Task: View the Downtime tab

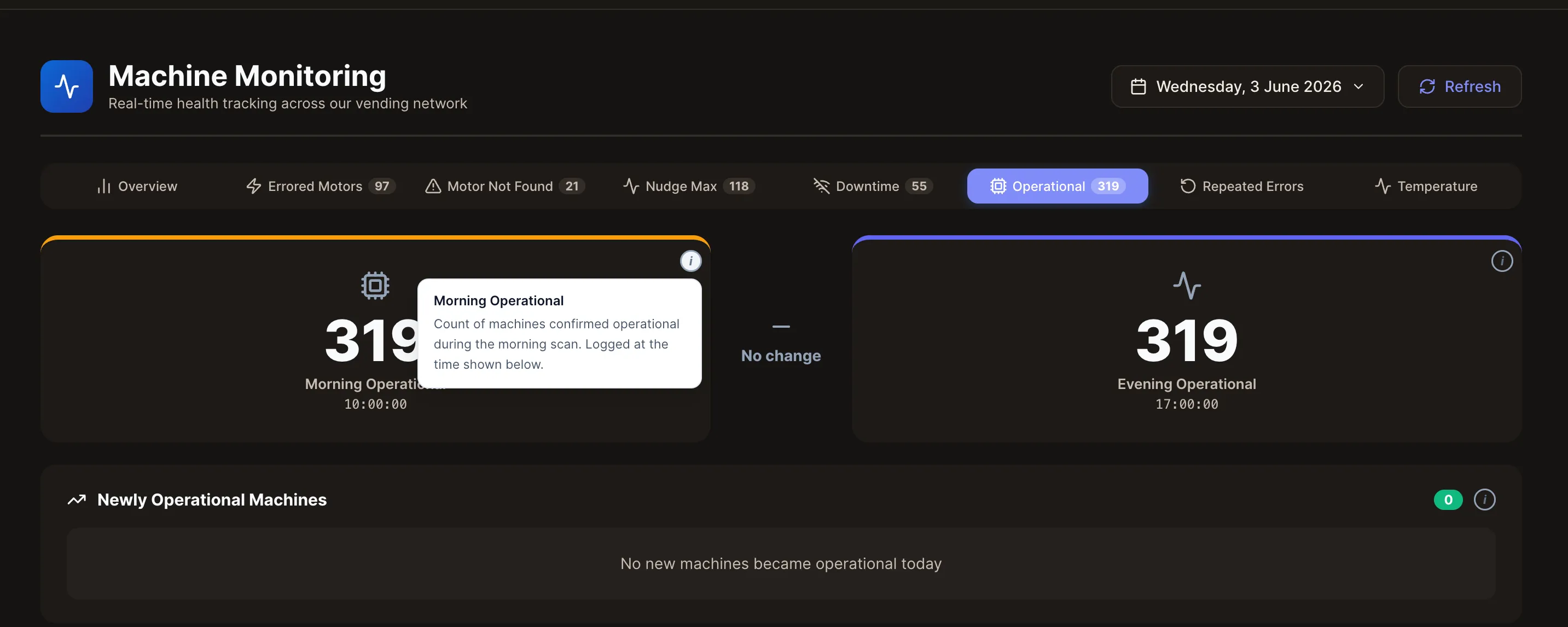Action: click(x=873, y=186)
